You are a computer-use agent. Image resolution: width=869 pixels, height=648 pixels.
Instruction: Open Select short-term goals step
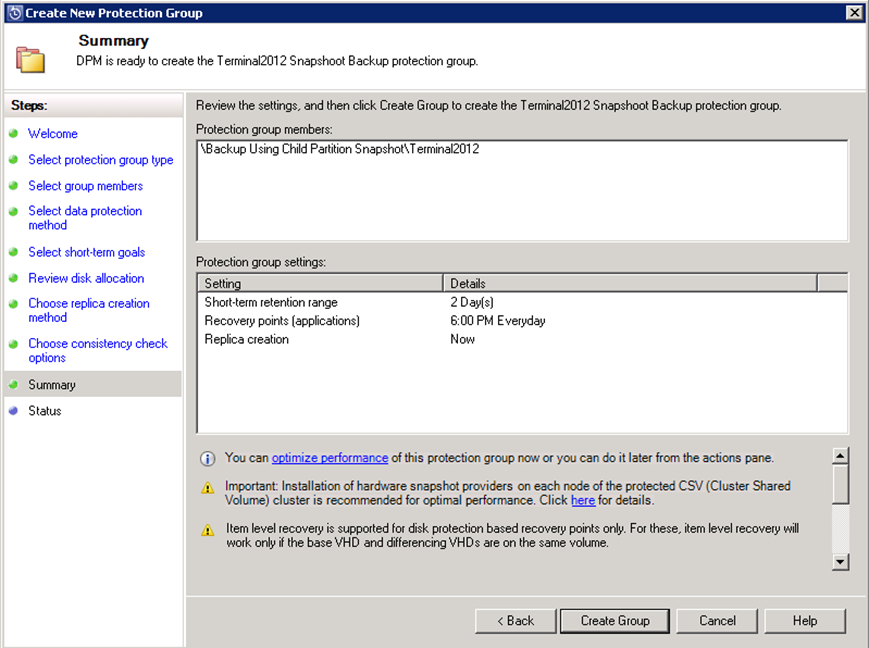coord(86,252)
